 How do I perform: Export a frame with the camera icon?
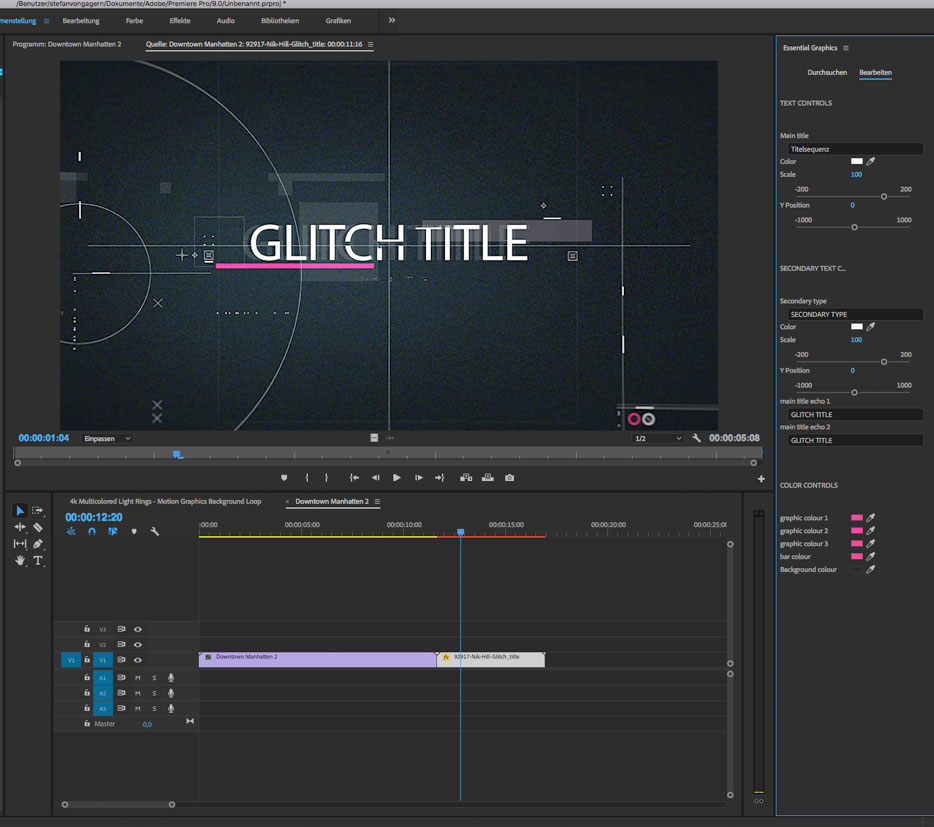click(x=509, y=478)
